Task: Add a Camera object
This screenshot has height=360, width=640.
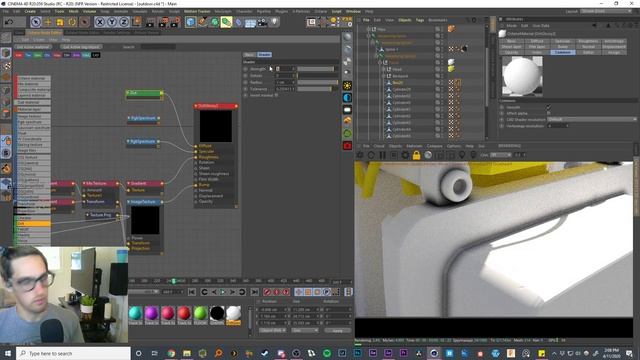Action: pyautogui.click(x=262, y=22)
